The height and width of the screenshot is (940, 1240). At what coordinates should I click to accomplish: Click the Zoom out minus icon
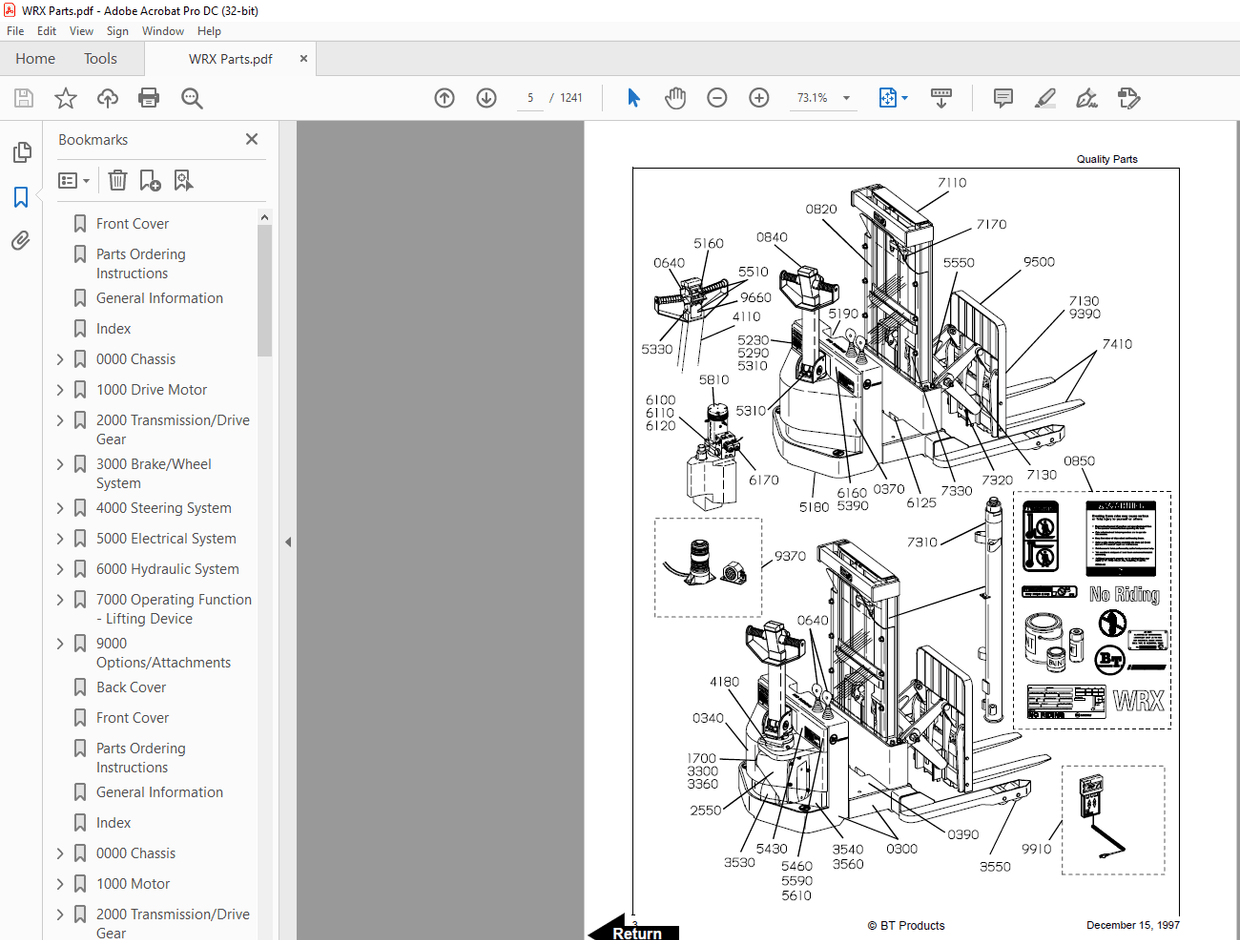[x=717, y=98]
